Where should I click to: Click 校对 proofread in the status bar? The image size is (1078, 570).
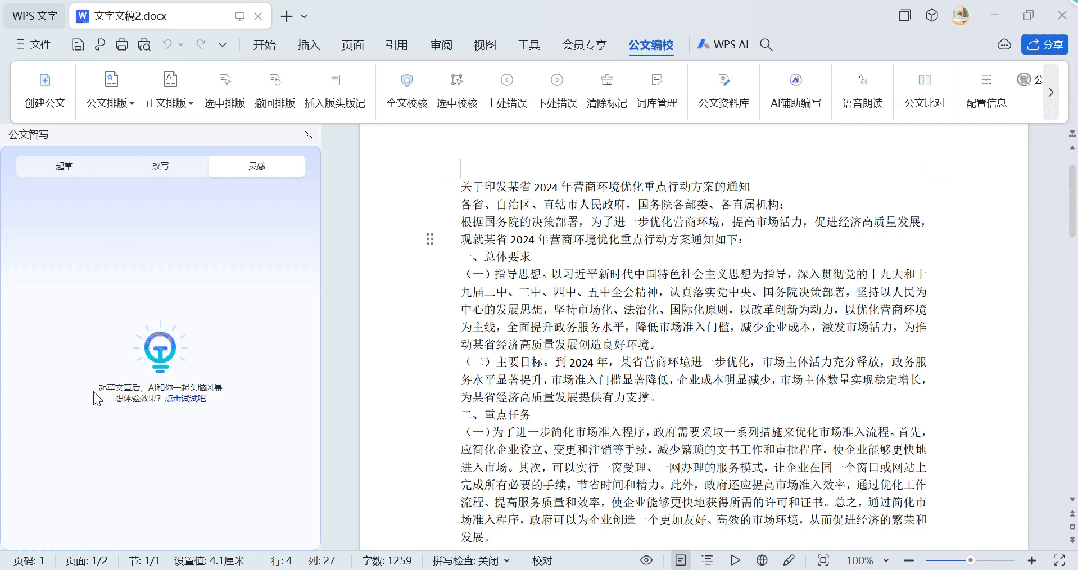542,561
